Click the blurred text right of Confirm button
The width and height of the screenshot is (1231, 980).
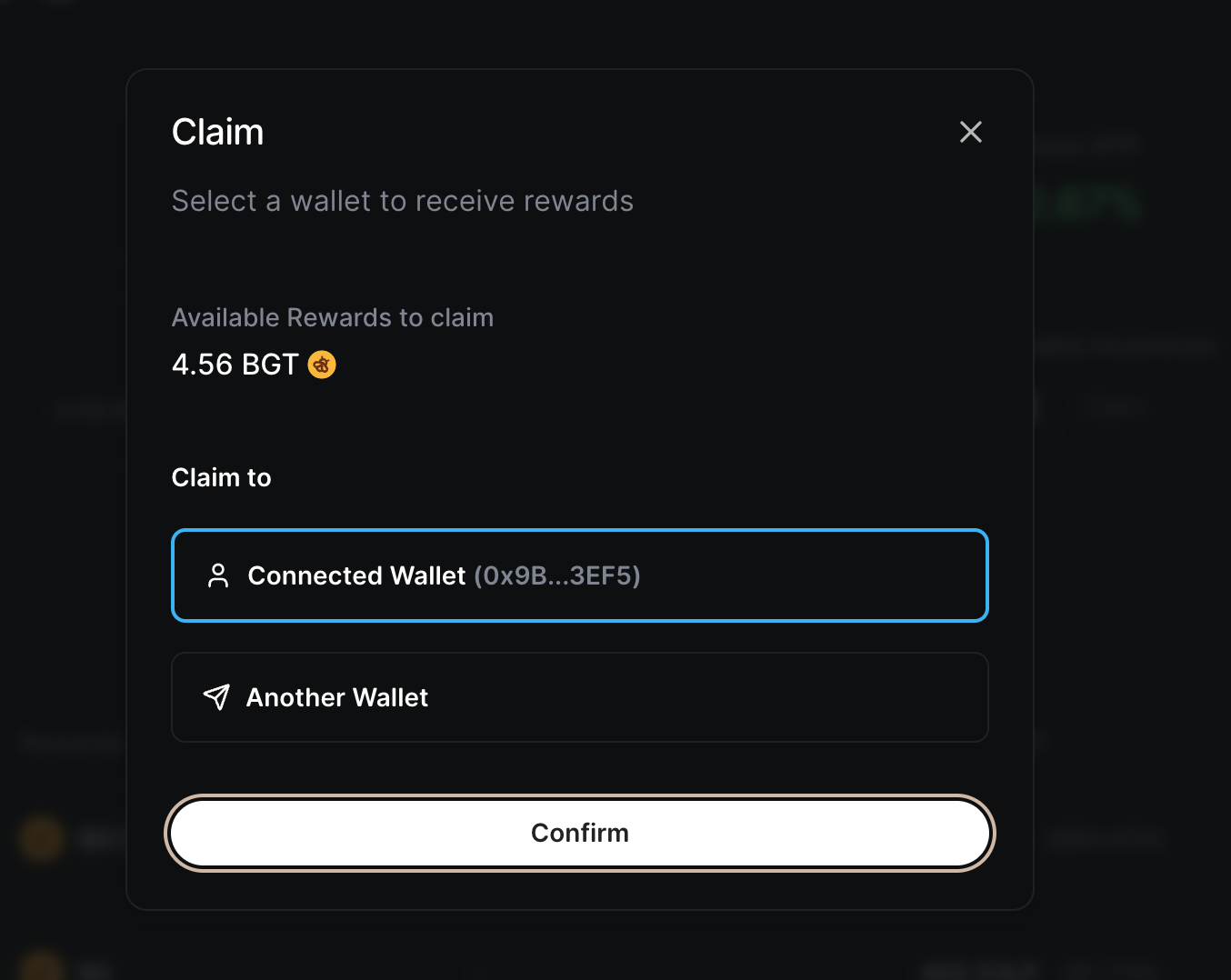[x=1106, y=838]
